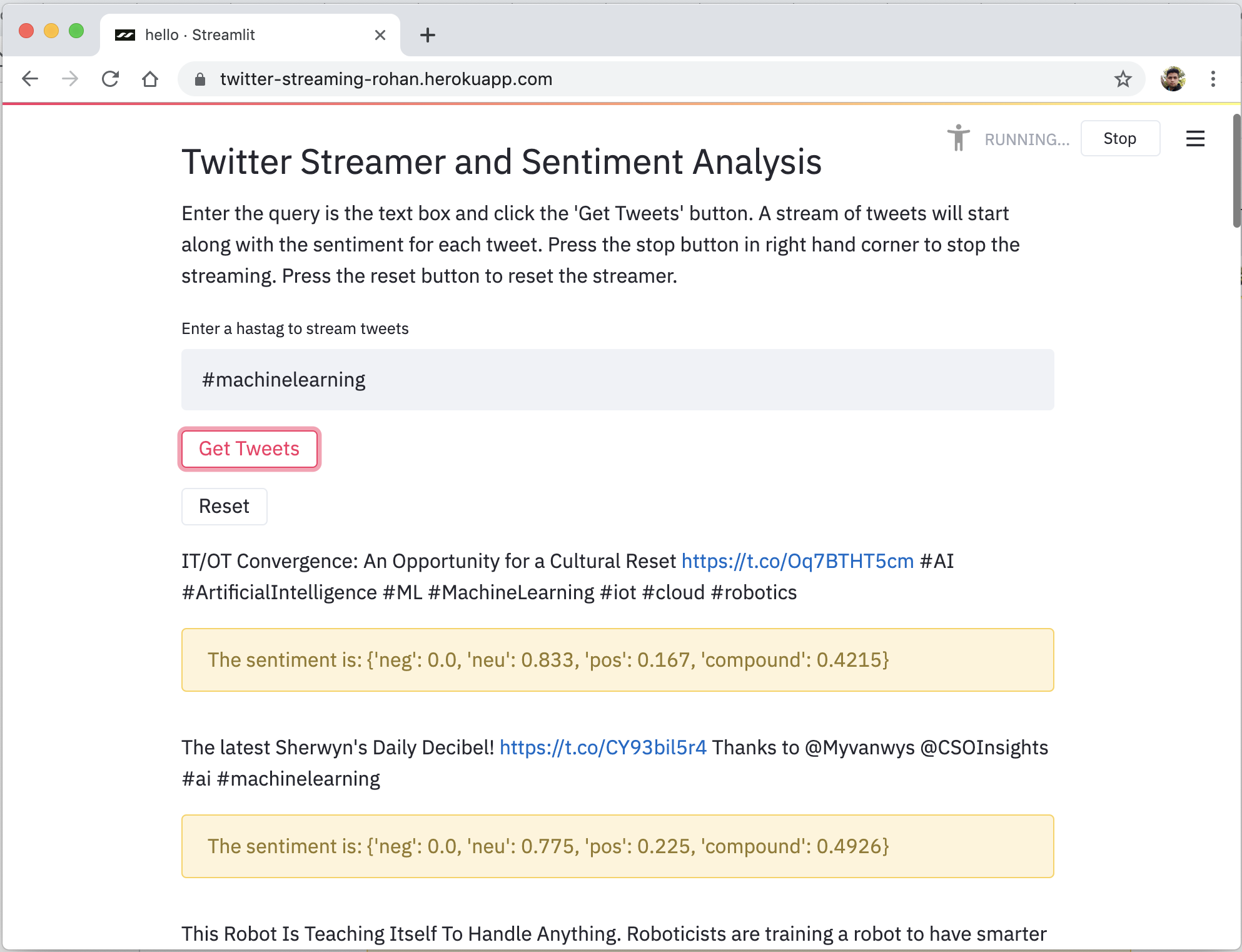The width and height of the screenshot is (1242, 952).
Task: Open a new browser tab with plus button
Action: (x=427, y=35)
